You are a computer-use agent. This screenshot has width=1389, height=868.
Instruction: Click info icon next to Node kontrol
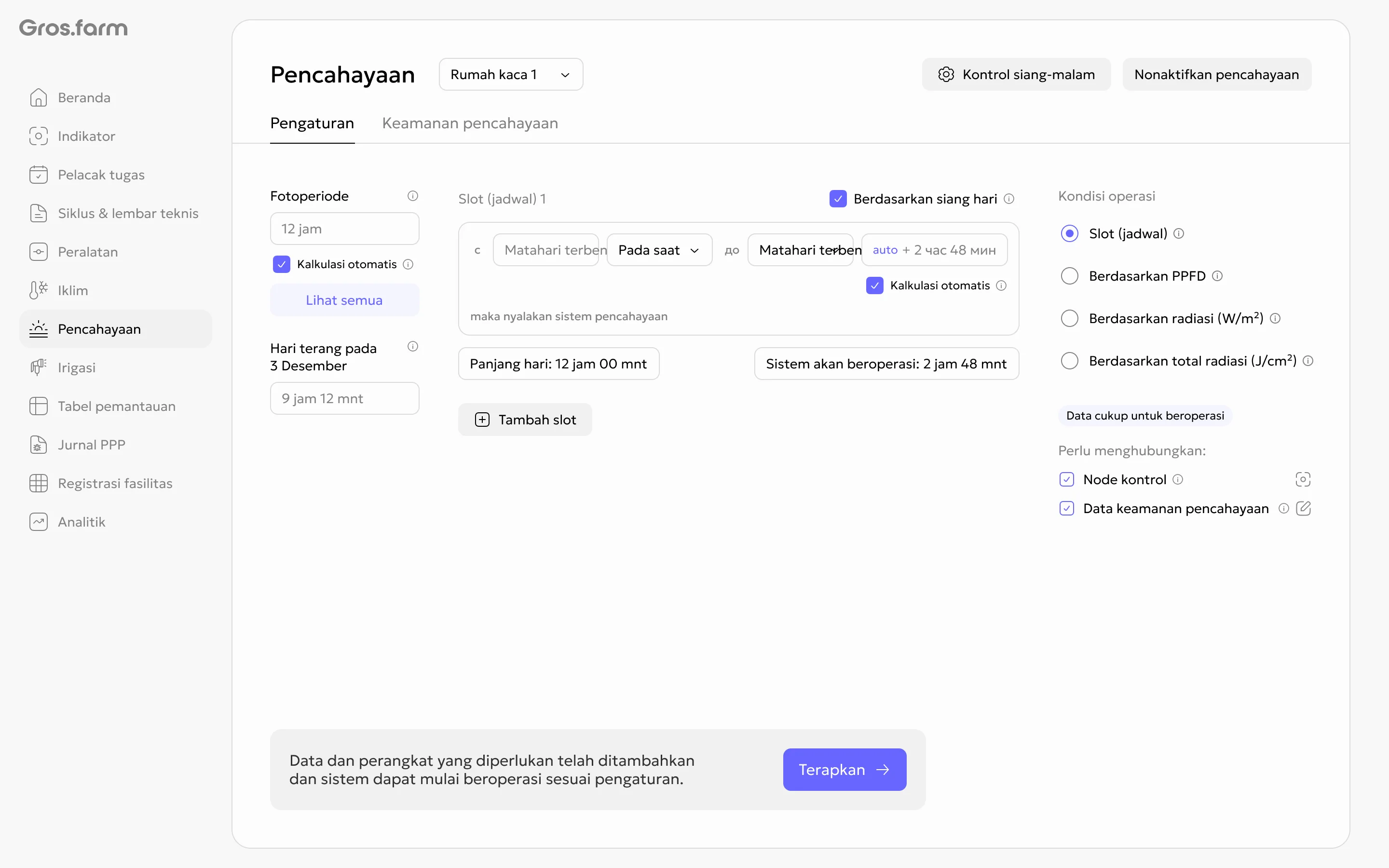[x=1178, y=479]
